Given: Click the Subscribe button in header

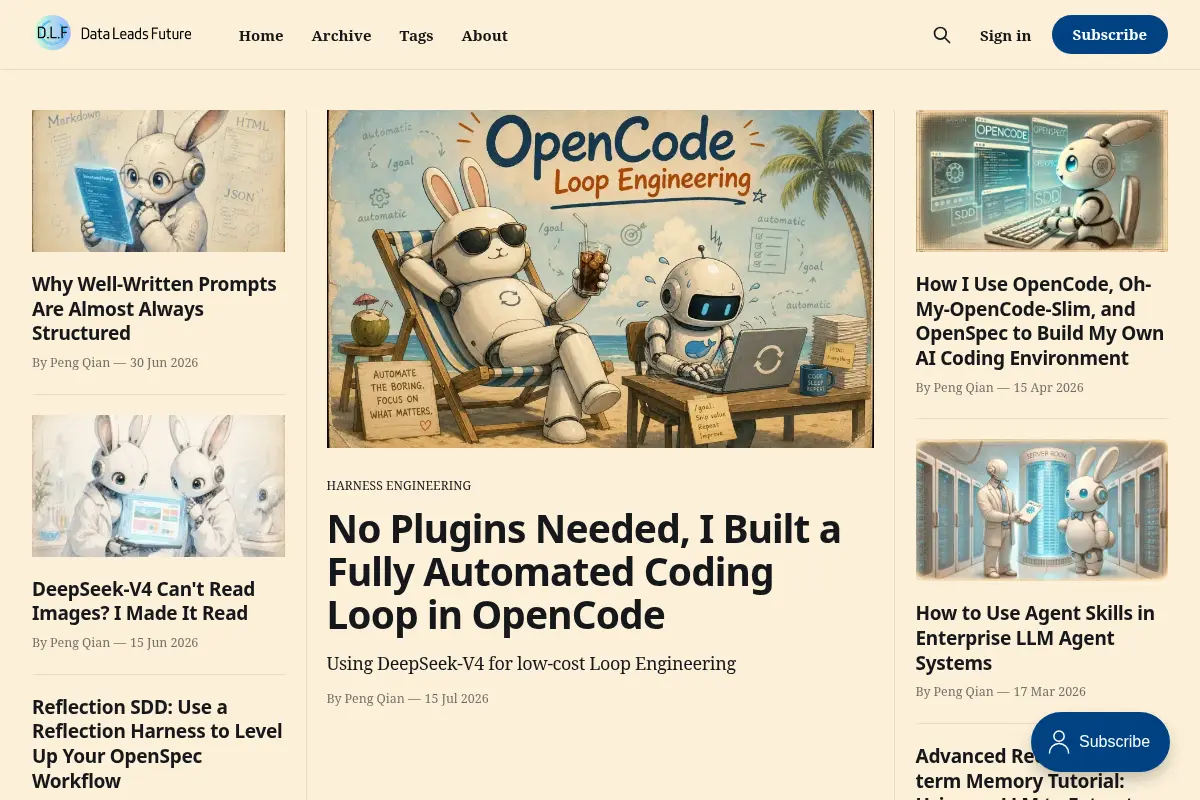Looking at the screenshot, I should (1109, 35).
